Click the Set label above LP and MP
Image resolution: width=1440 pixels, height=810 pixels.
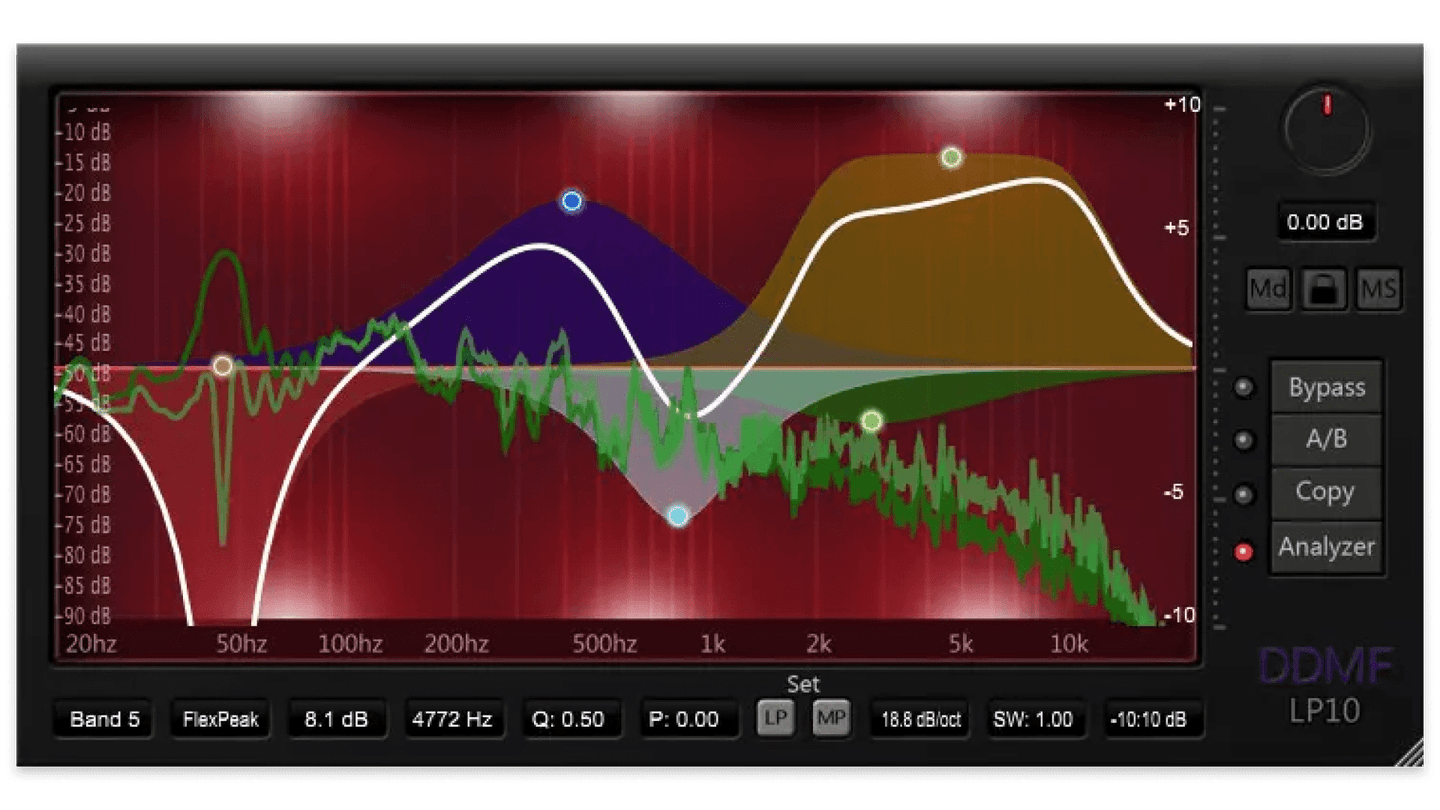[x=805, y=684]
